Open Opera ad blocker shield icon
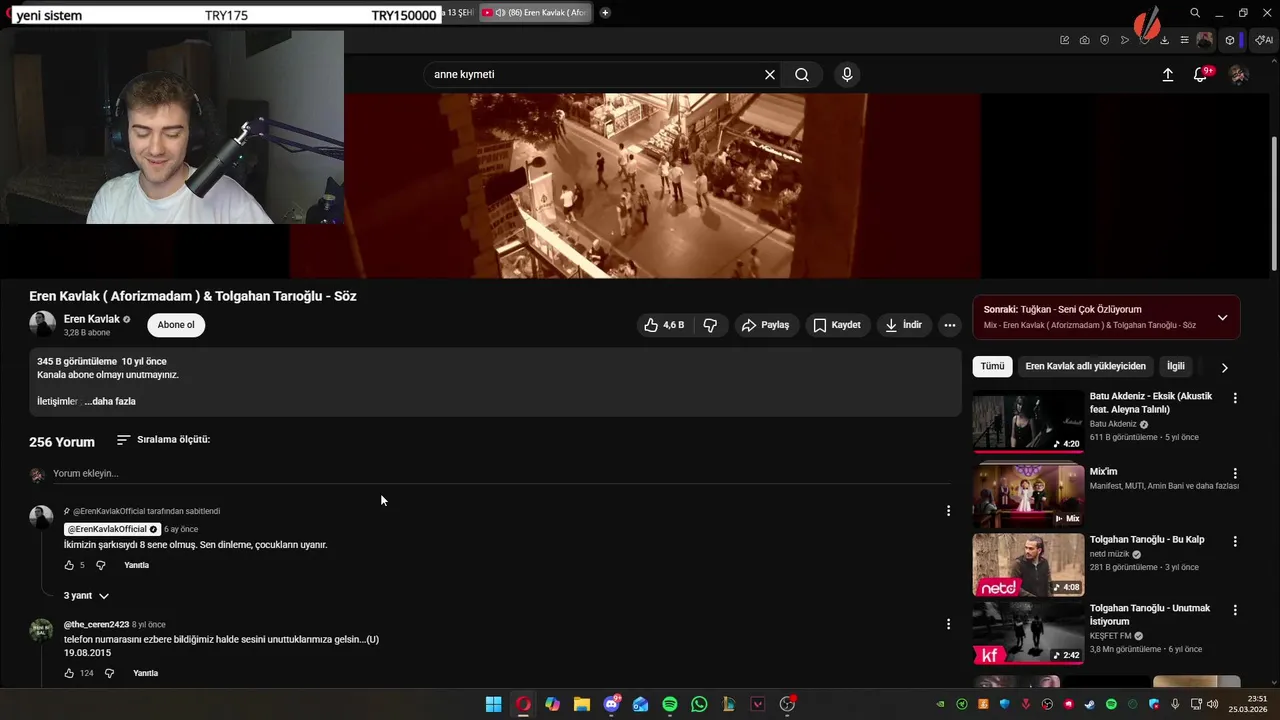Screen dimensions: 1280x720 [x=1104, y=40]
